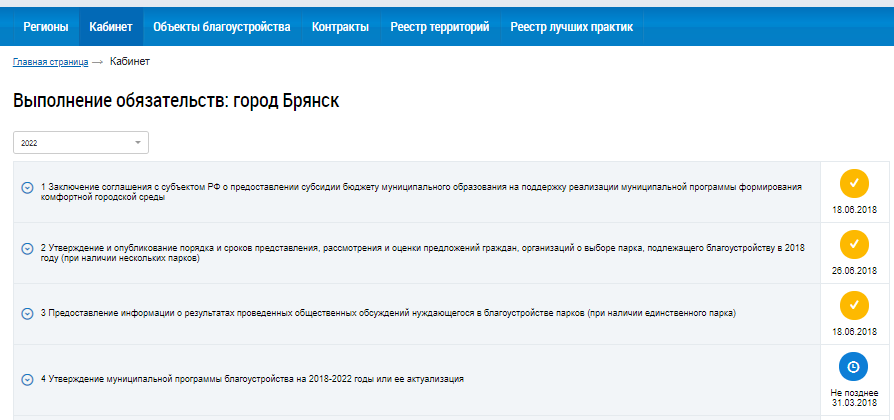Click the text of obligation 1 on the subsidy agreement
Screen dimensions: 894x420
coord(420,192)
